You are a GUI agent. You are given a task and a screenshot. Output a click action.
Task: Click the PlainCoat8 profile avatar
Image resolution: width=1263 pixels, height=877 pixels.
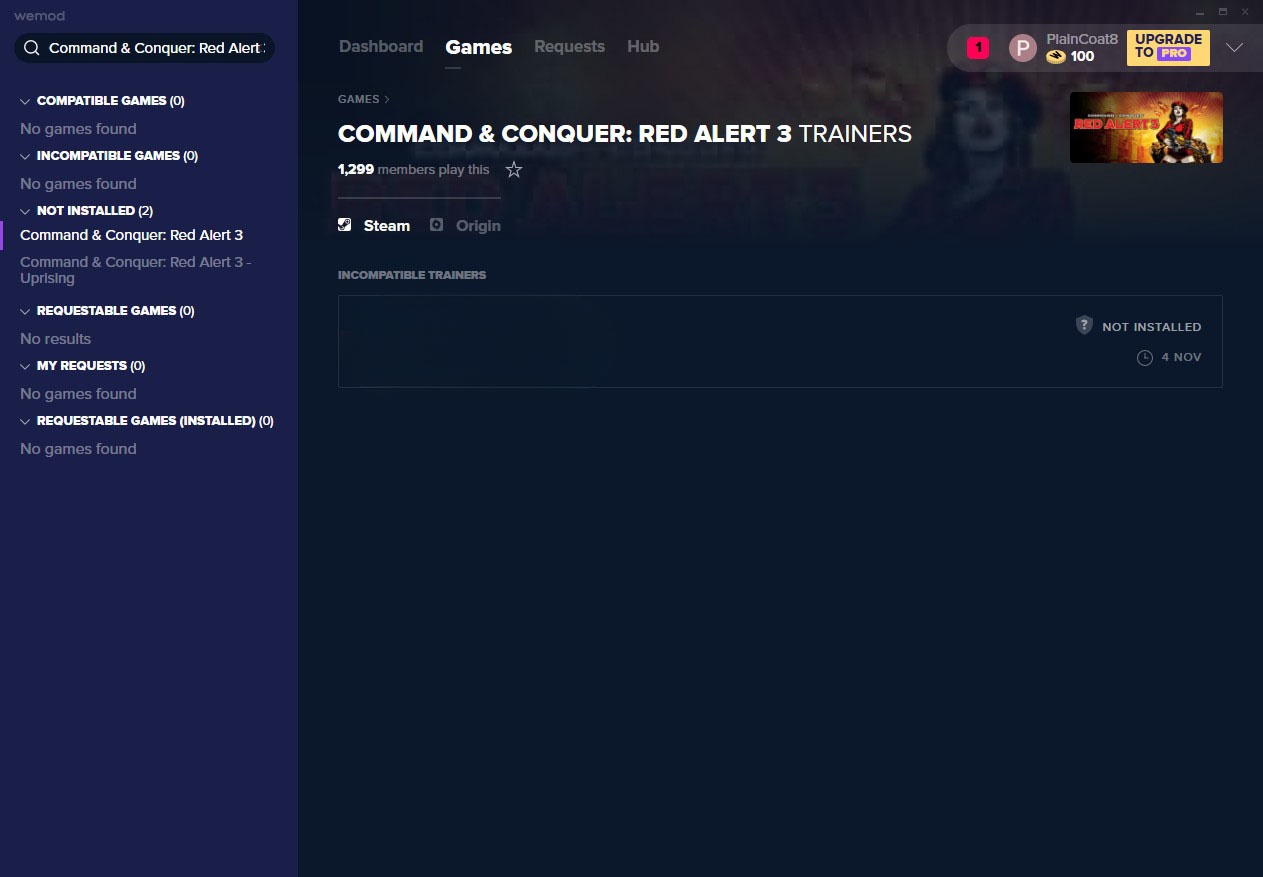click(x=1023, y=48)
